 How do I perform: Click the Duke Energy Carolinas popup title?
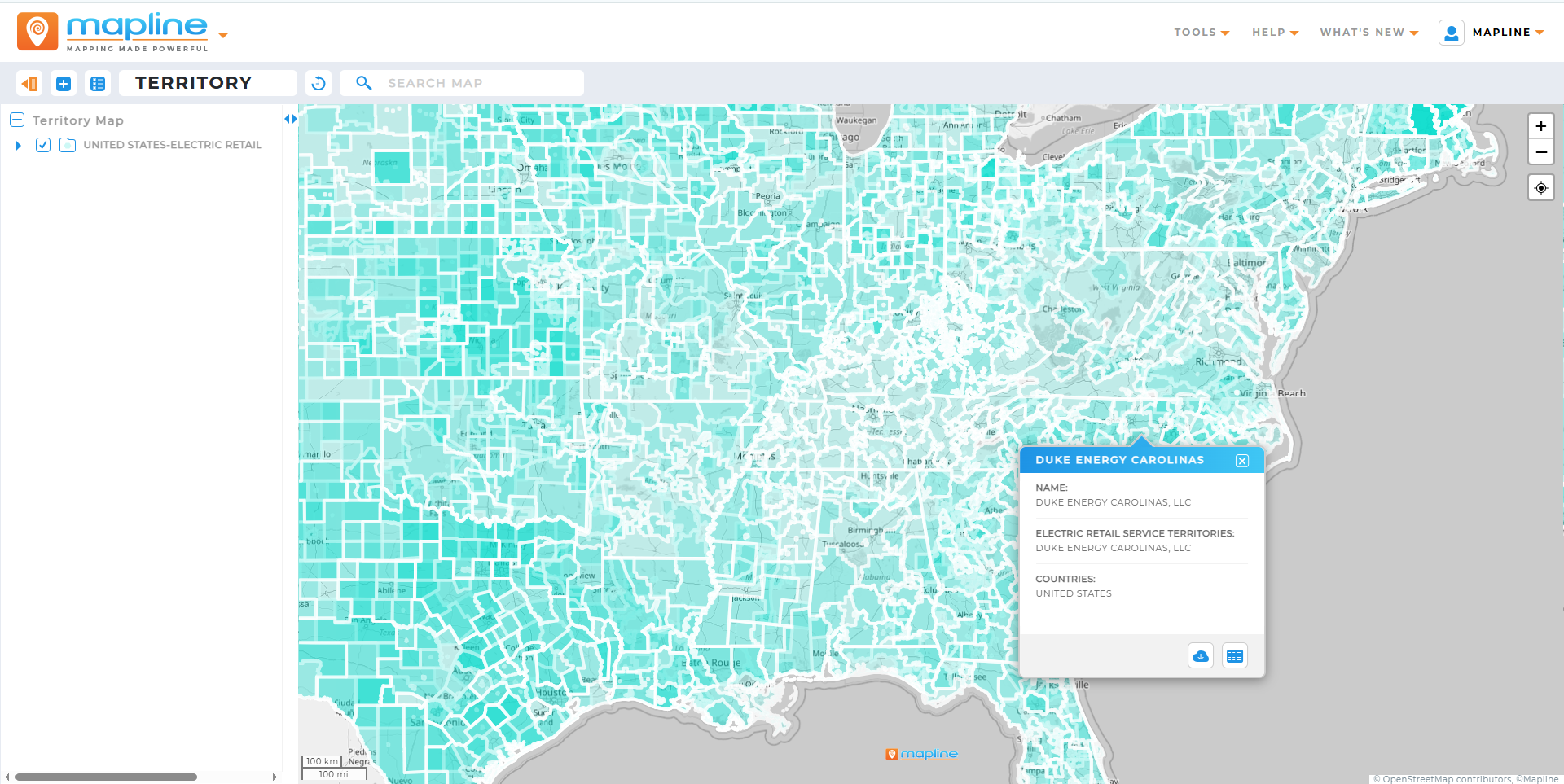pos(1119,460)
